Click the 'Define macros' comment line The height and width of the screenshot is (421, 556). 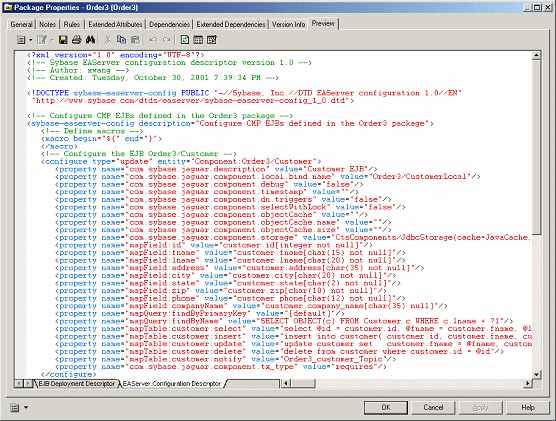point(92,131)
